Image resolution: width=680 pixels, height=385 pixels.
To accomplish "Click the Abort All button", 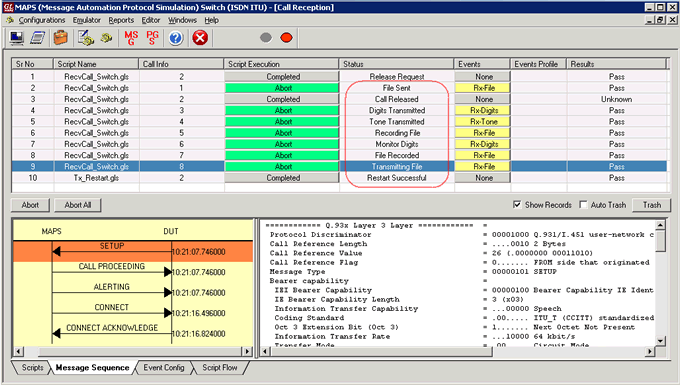I will coord(78,205).
